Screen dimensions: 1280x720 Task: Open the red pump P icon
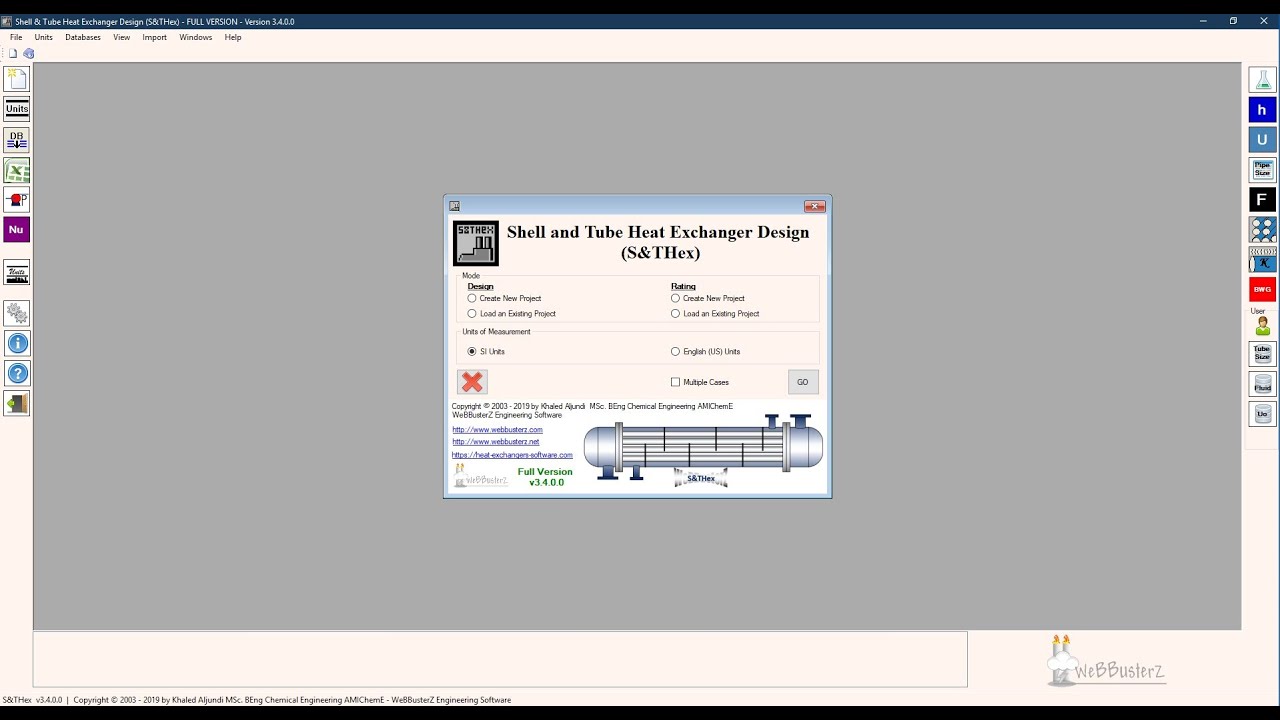16,200
